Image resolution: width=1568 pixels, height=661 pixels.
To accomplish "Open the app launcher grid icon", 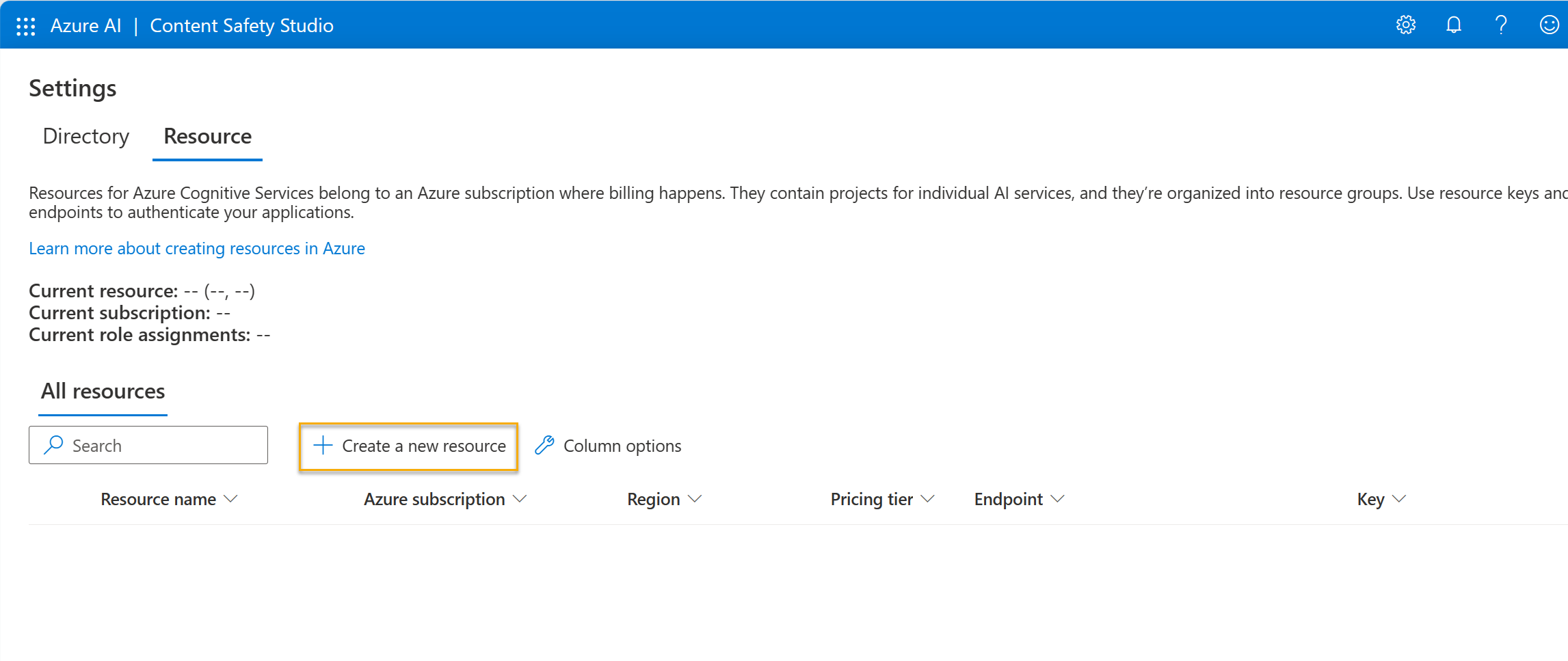I will (25, 26).
